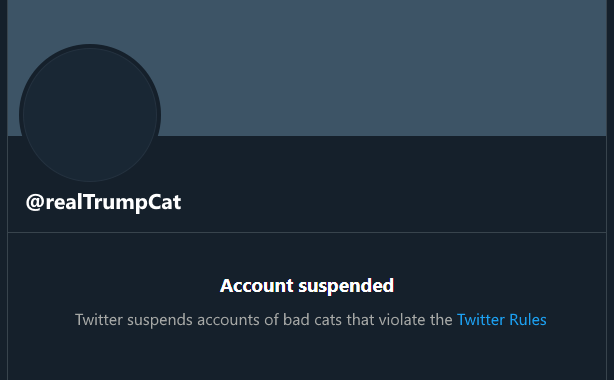Viewport: 614px width, 380px height.
Task: Click the word "suspended" in the bold heading
Action: (346, 286)
